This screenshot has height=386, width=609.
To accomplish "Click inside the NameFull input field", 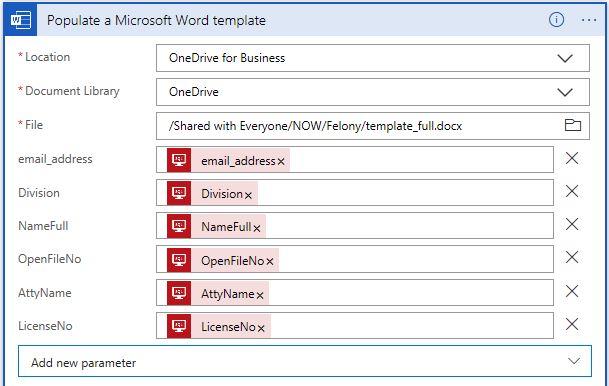I will [x=355, y=226].
